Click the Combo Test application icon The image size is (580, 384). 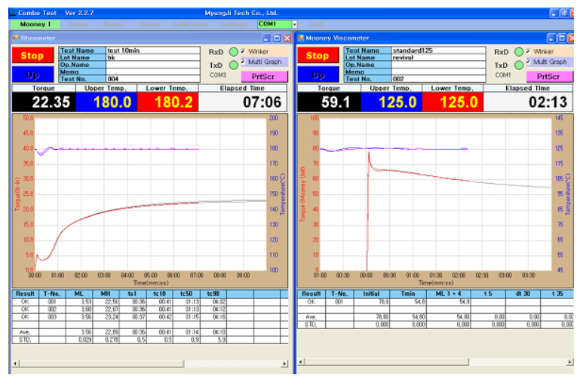tap(13, 13)
